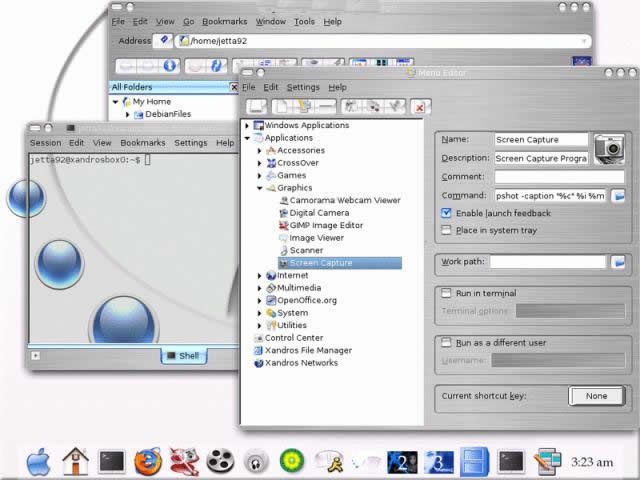Open Firefox from the dock

(x=148, y=462)
